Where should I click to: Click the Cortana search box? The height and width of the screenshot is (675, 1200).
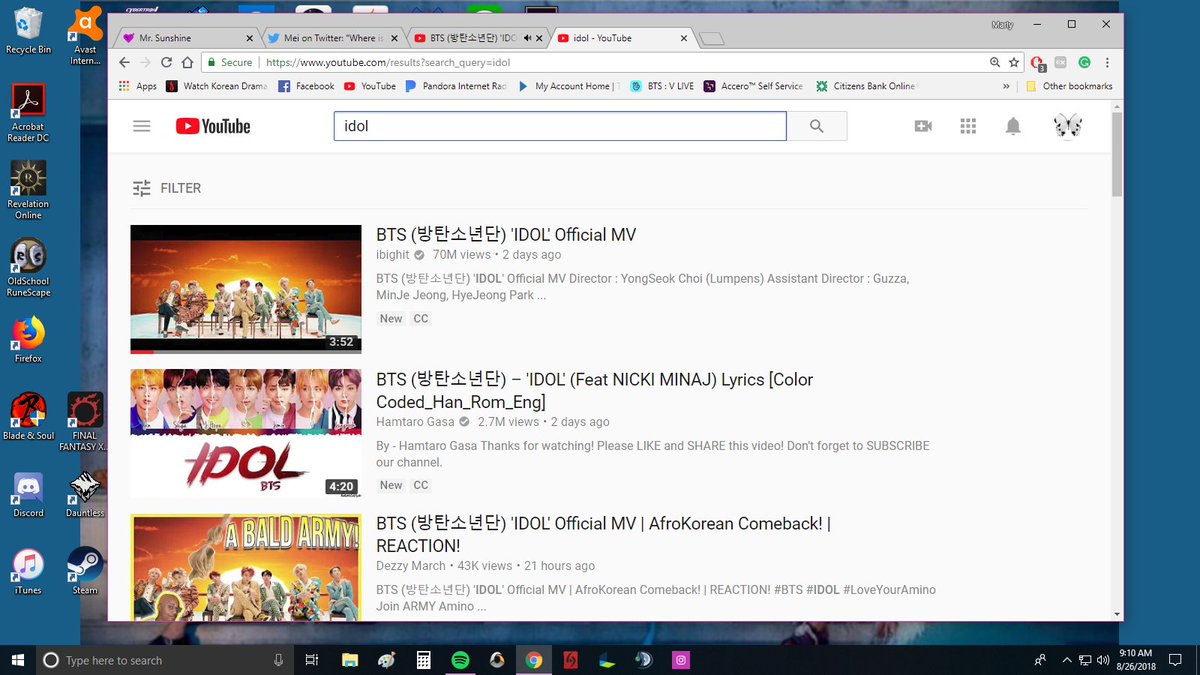coord(165,660)
